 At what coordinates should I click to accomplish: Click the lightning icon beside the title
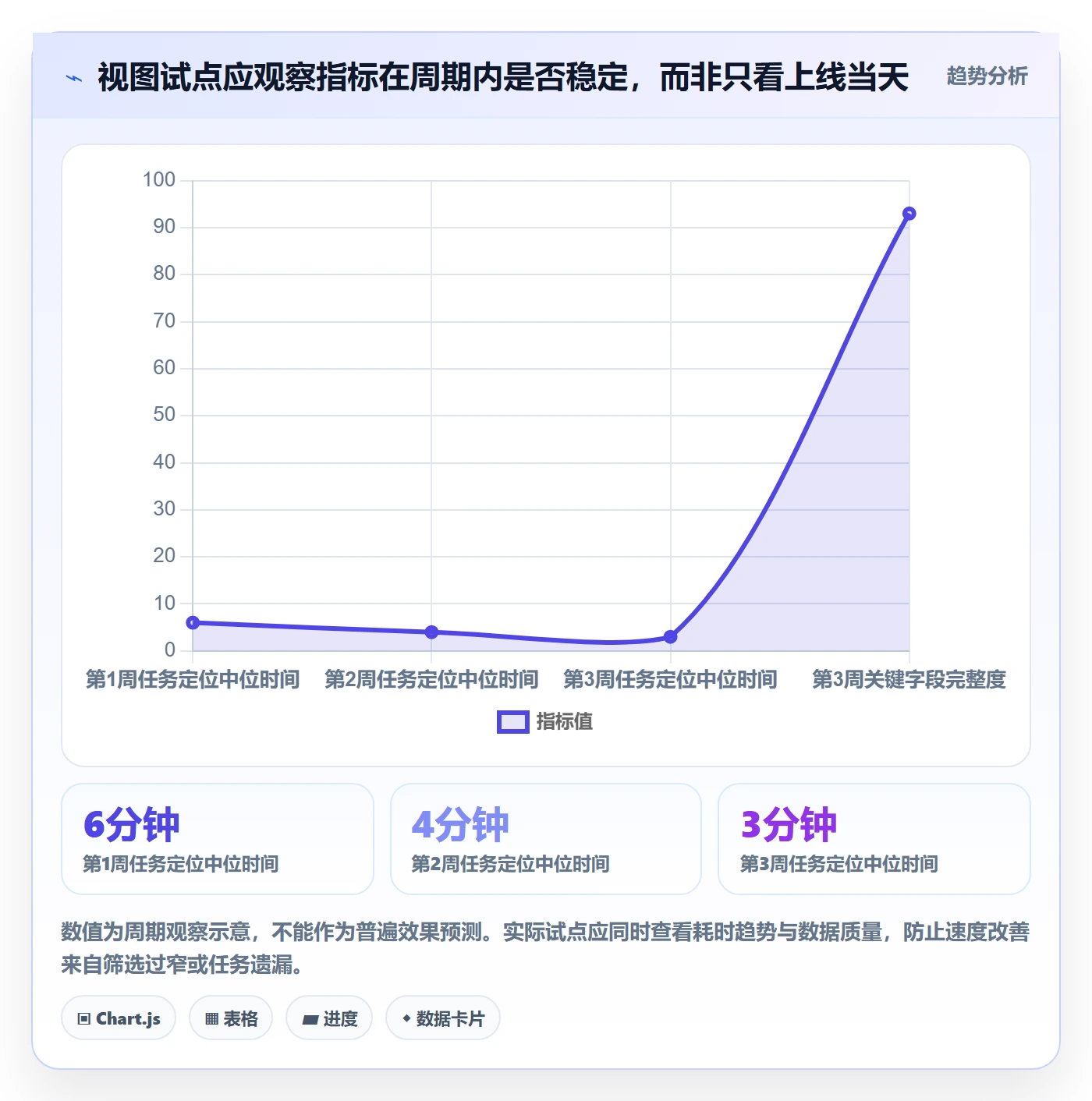tap(74, 78)
